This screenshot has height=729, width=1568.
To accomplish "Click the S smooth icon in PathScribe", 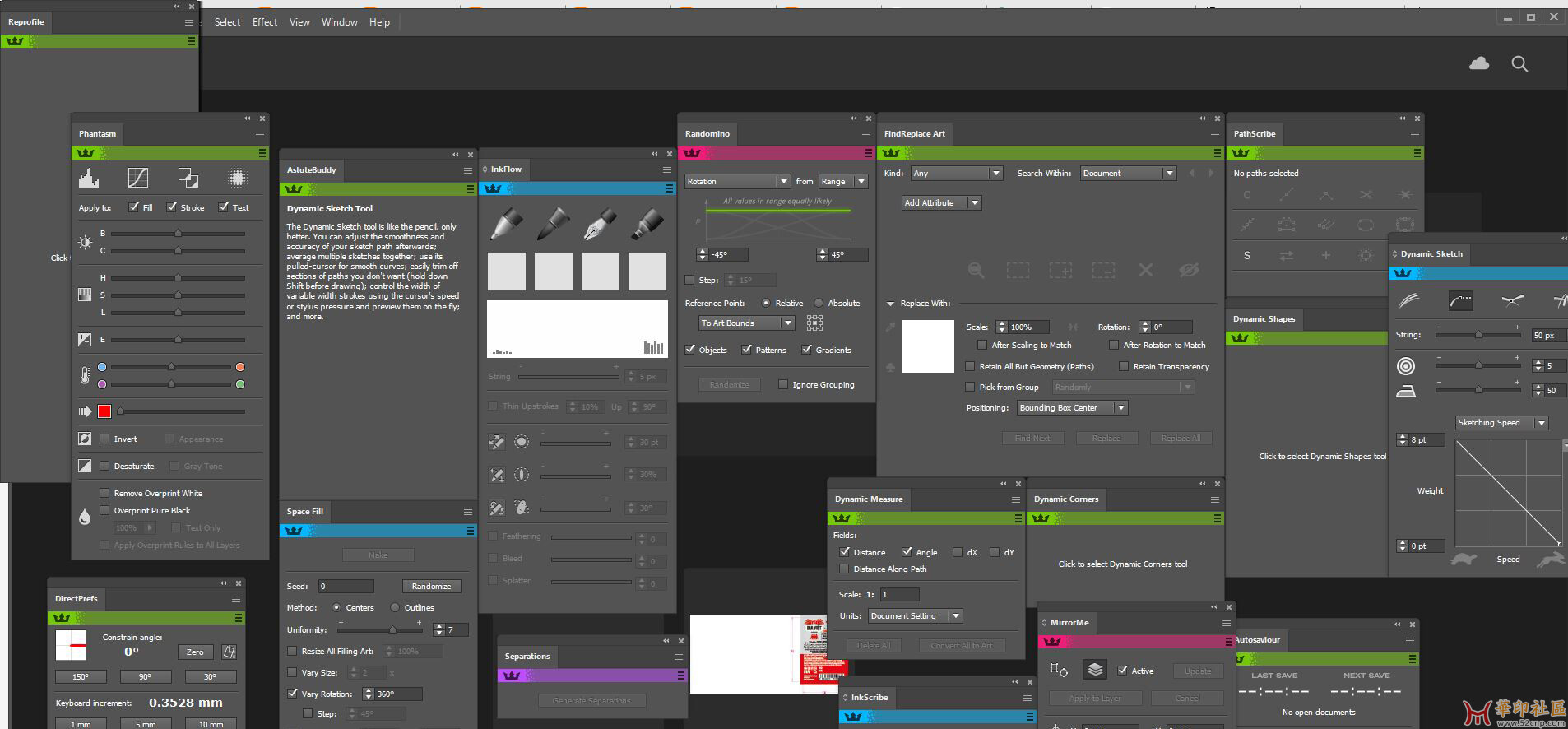I will (1247, 255).
